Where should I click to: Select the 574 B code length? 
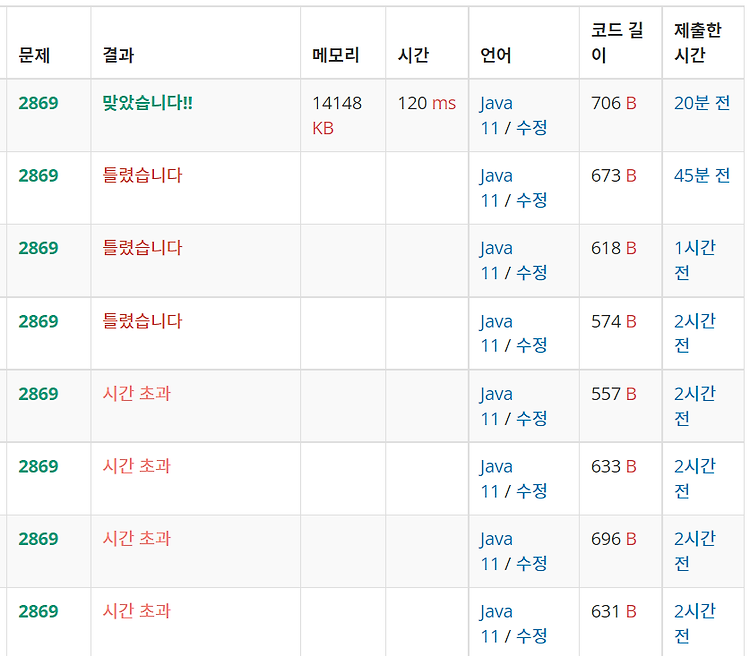click(x=614, y=322)
